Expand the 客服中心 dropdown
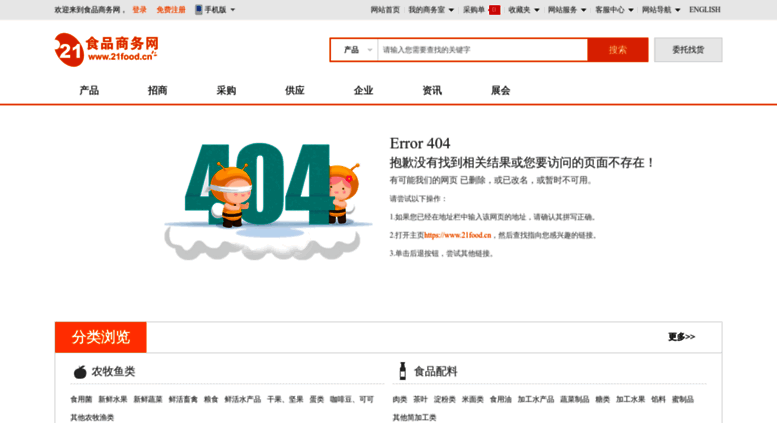This screenshot has height=423, width=777. [614, 9]
